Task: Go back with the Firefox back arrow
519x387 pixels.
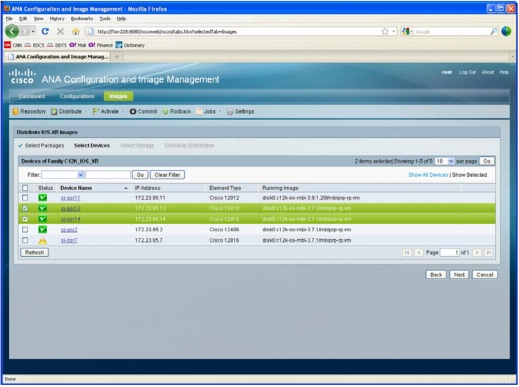Action: click(x=12, y=31)
